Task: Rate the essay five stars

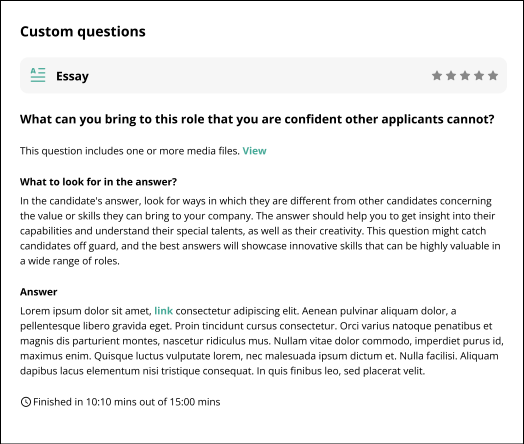Action: [493, 76]
